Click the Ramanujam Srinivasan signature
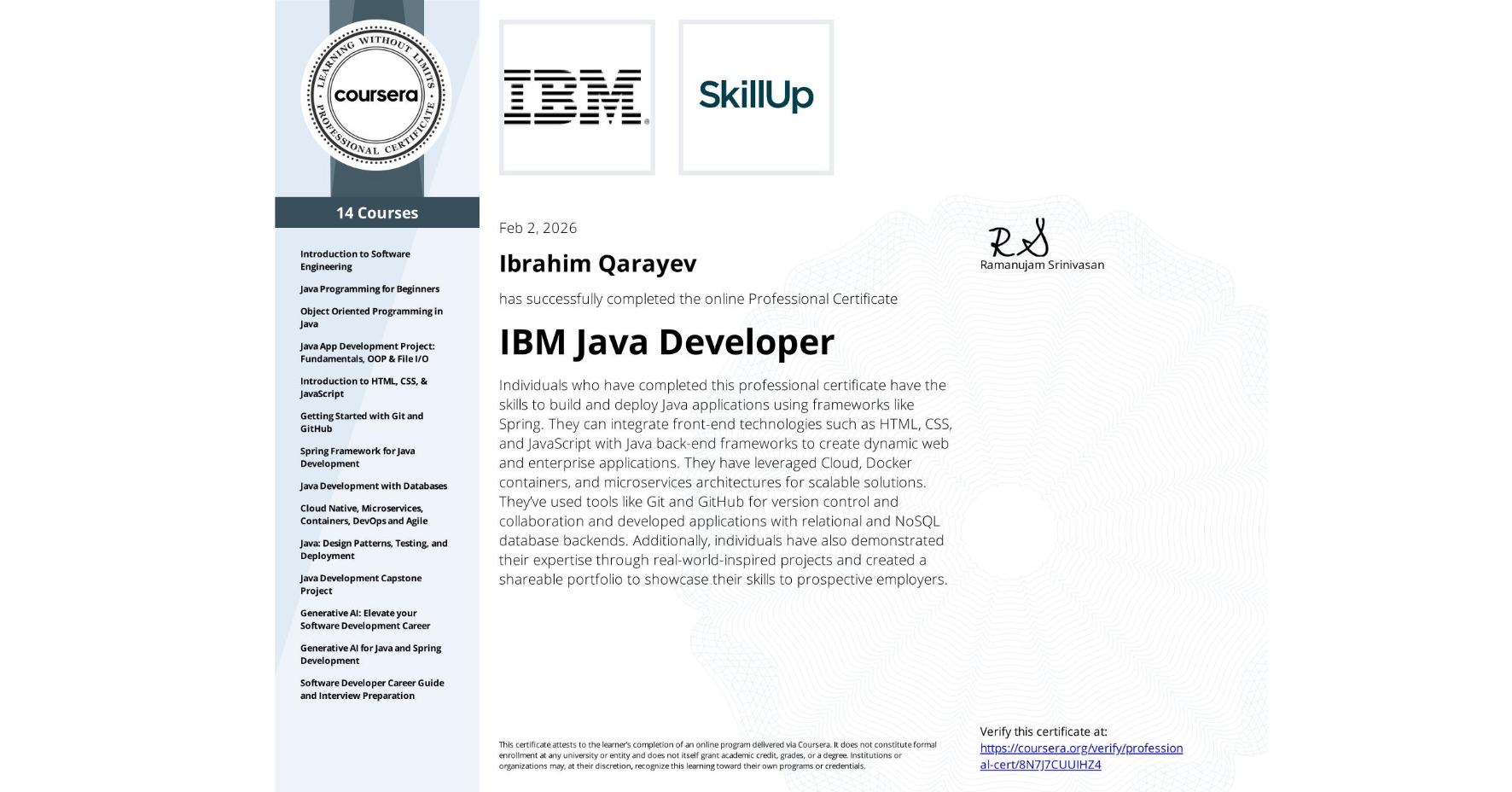This screenshot has height=792, width=1512. (x=1019, y=238)
